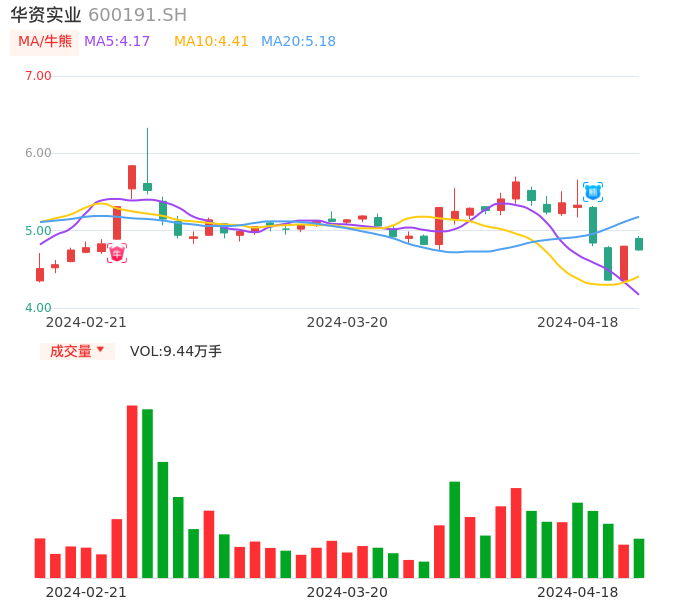Click the last green candlestick on right

[639, 244]
